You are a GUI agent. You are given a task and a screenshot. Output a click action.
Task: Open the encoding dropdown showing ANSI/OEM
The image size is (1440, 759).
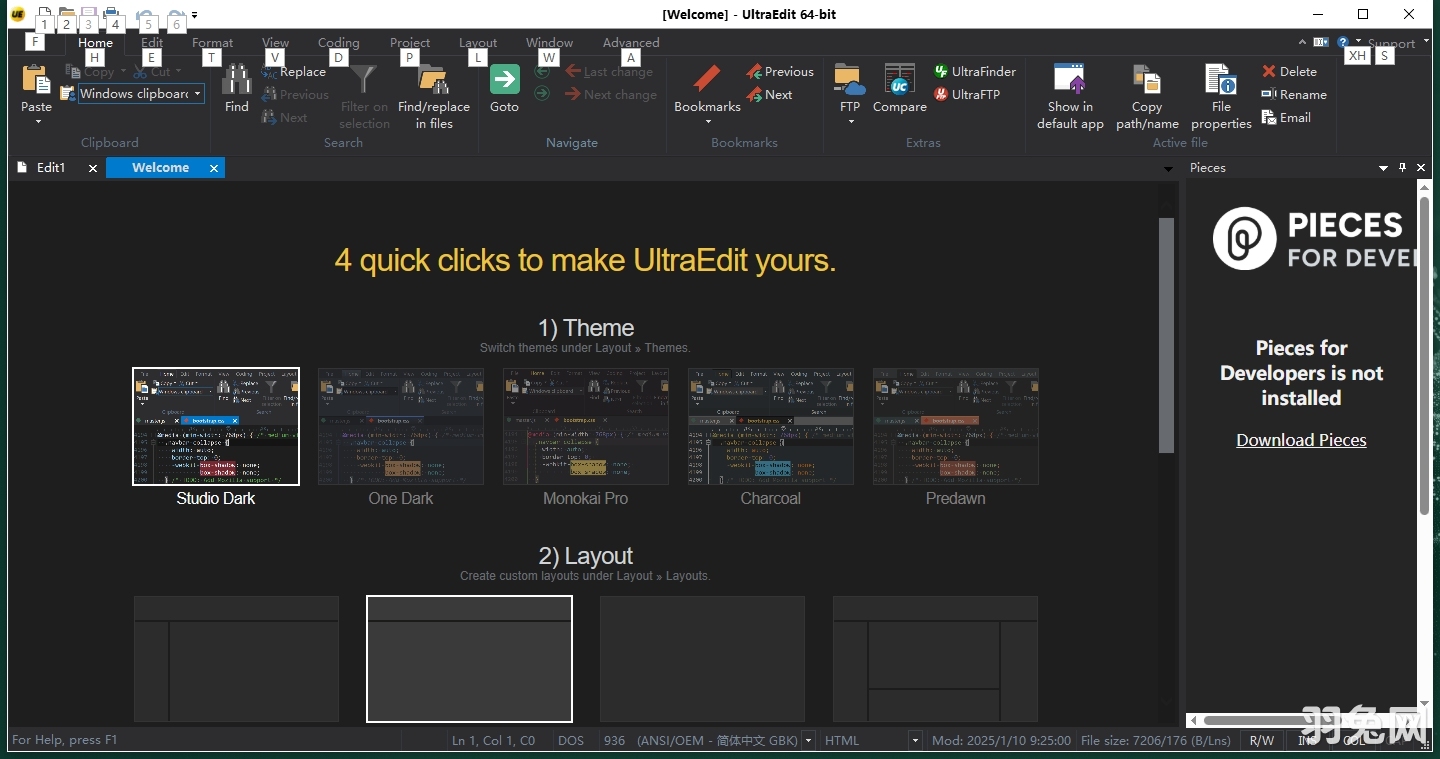808,740
